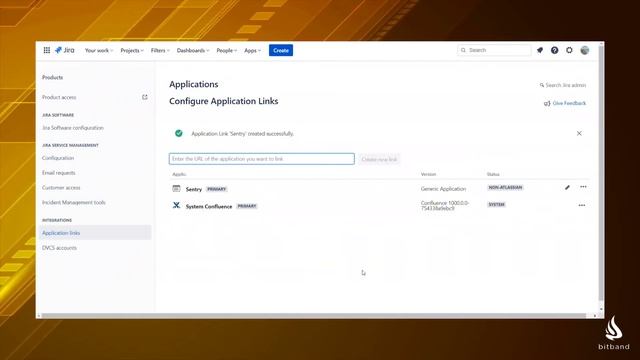Click PRIMARY badge next to Sentry
640x360 pixels.
coord(216,189)
